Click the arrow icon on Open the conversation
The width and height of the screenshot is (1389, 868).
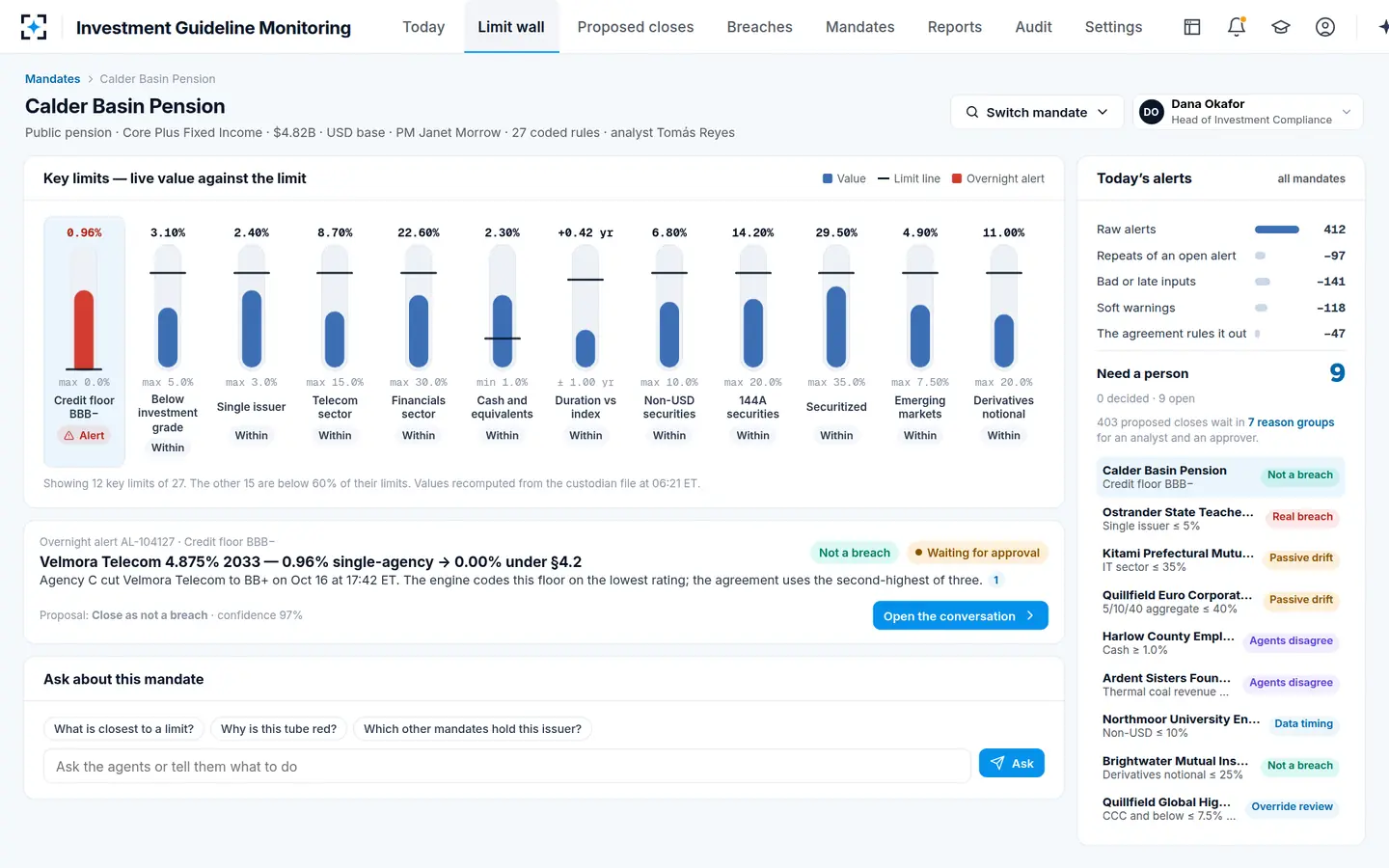coord(1030,615)
